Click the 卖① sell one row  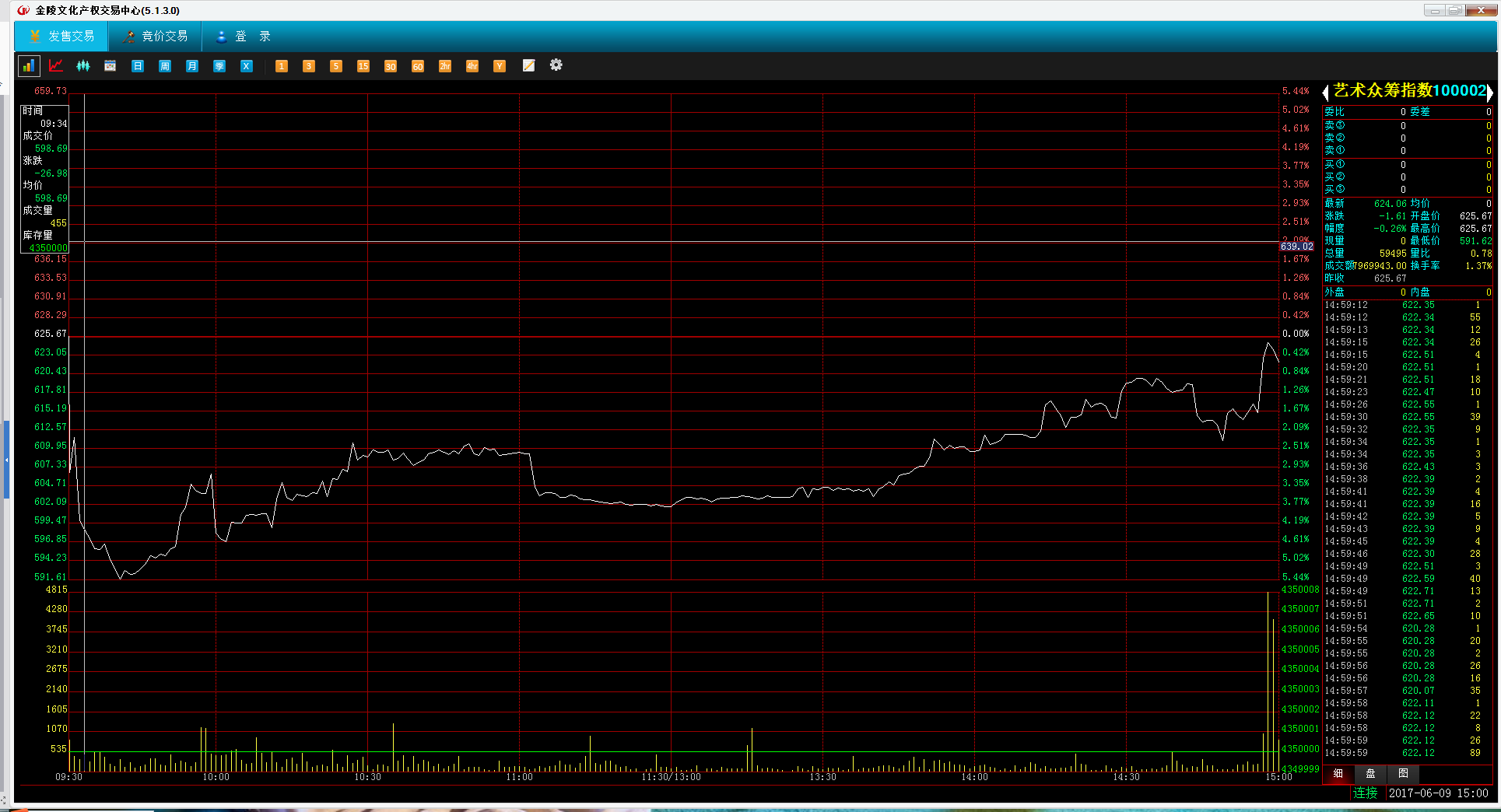point(1407,150)
